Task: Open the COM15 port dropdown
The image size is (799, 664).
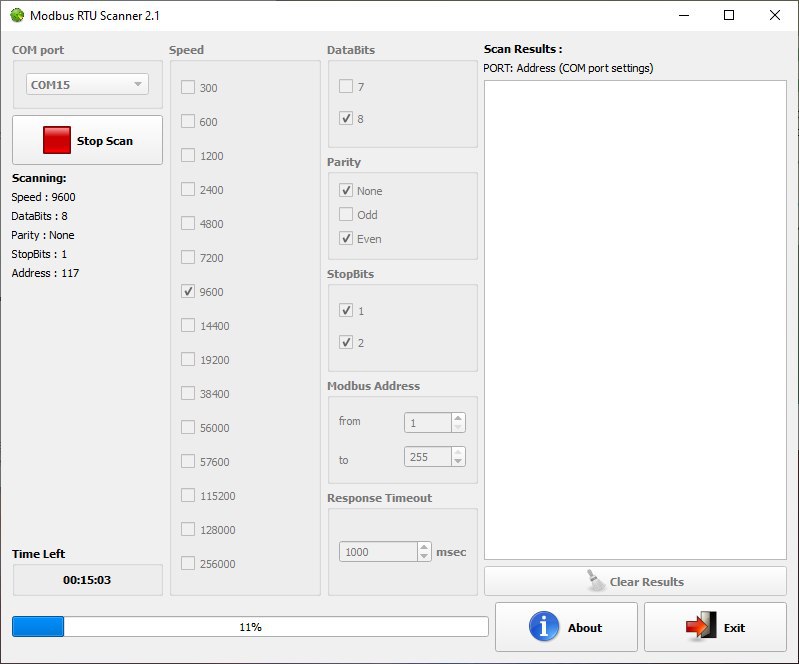Action: tap(87, 84)
